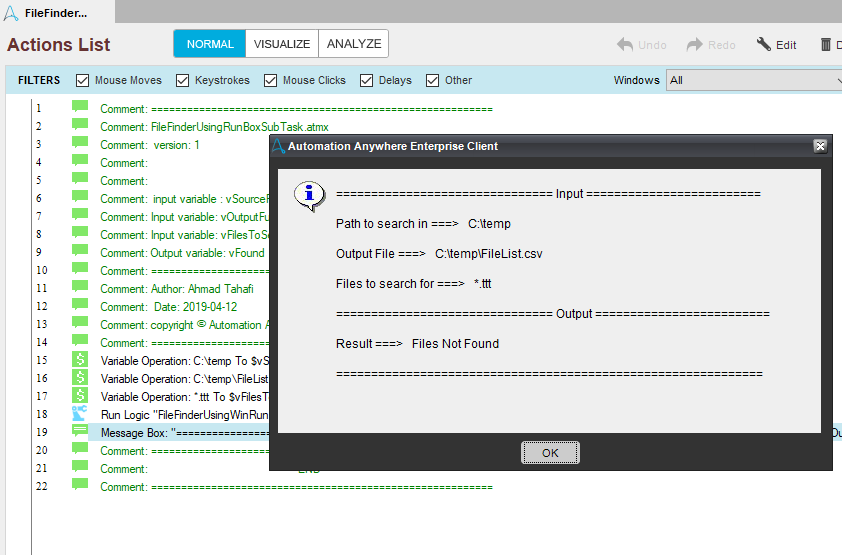Click 'Path to search in' text in dialog

click(382, 224)
